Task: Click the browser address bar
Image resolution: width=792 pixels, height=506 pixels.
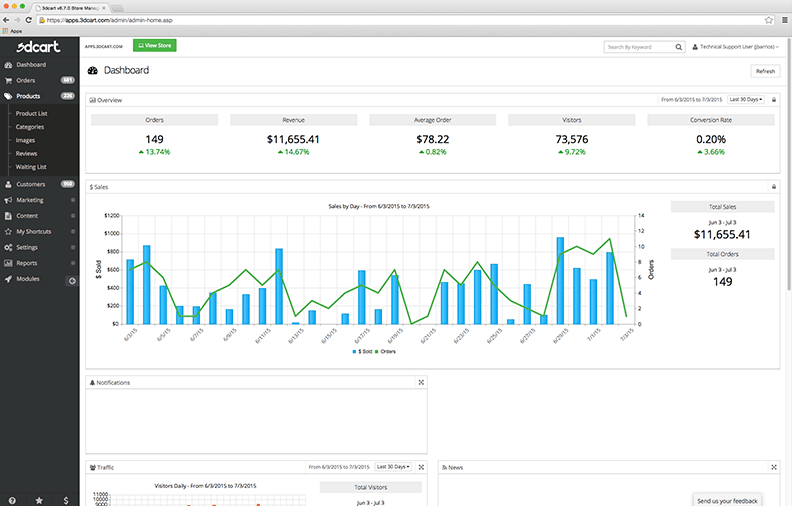Action: pos(402,20)
